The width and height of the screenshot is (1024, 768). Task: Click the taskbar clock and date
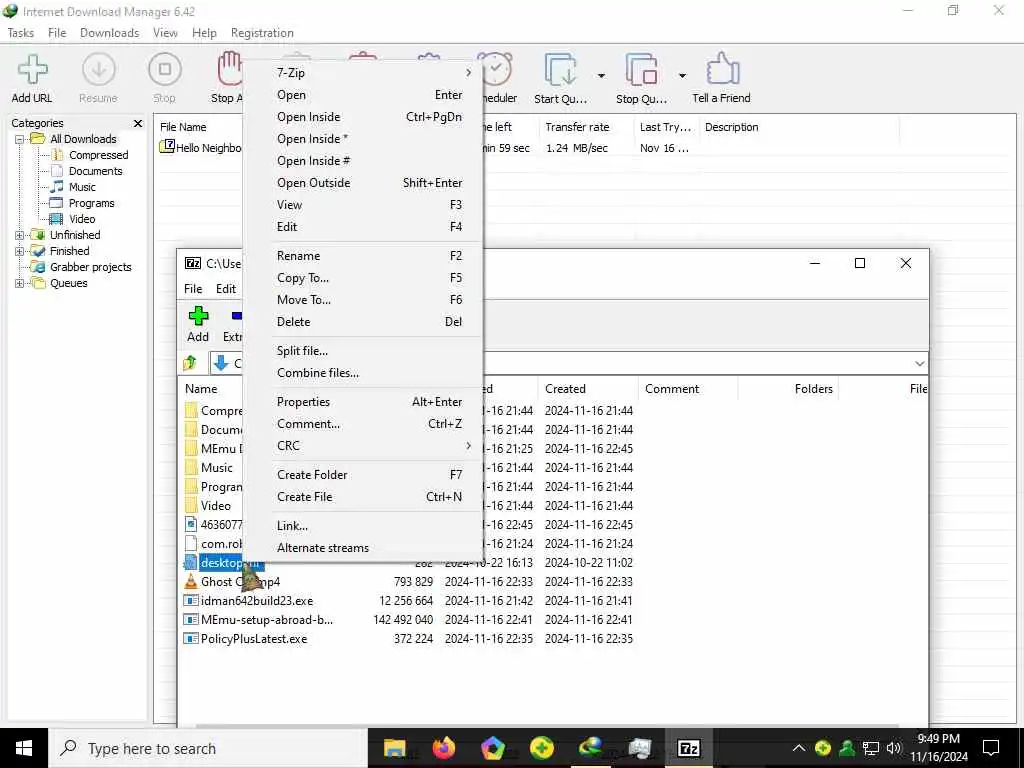(939, 748)
